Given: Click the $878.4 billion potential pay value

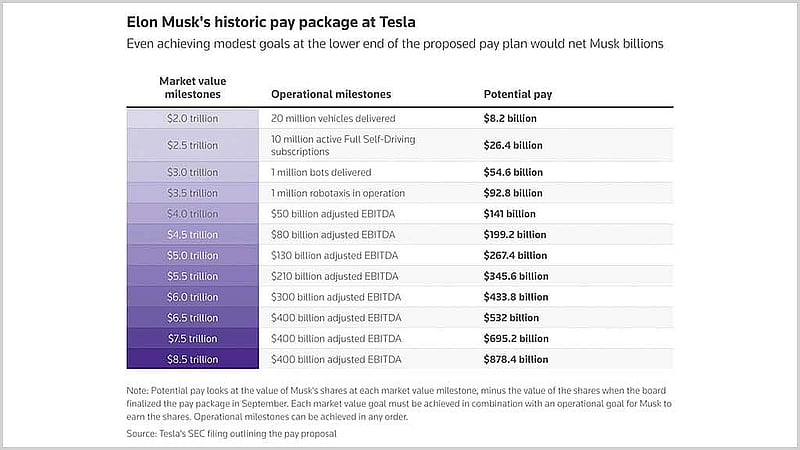Looking at the screenshot, I should pos(516,359).
